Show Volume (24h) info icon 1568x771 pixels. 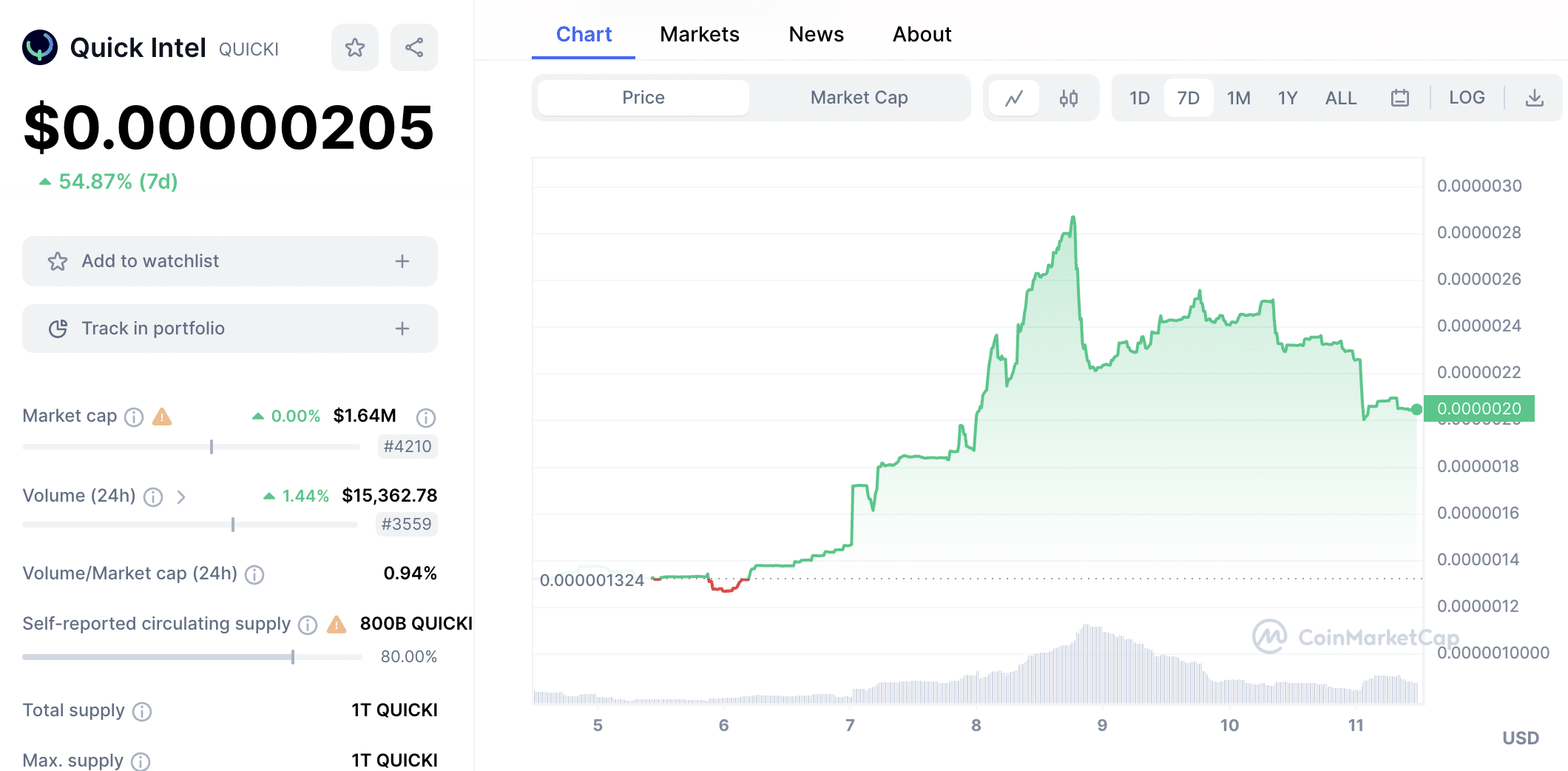click(153, 496)
